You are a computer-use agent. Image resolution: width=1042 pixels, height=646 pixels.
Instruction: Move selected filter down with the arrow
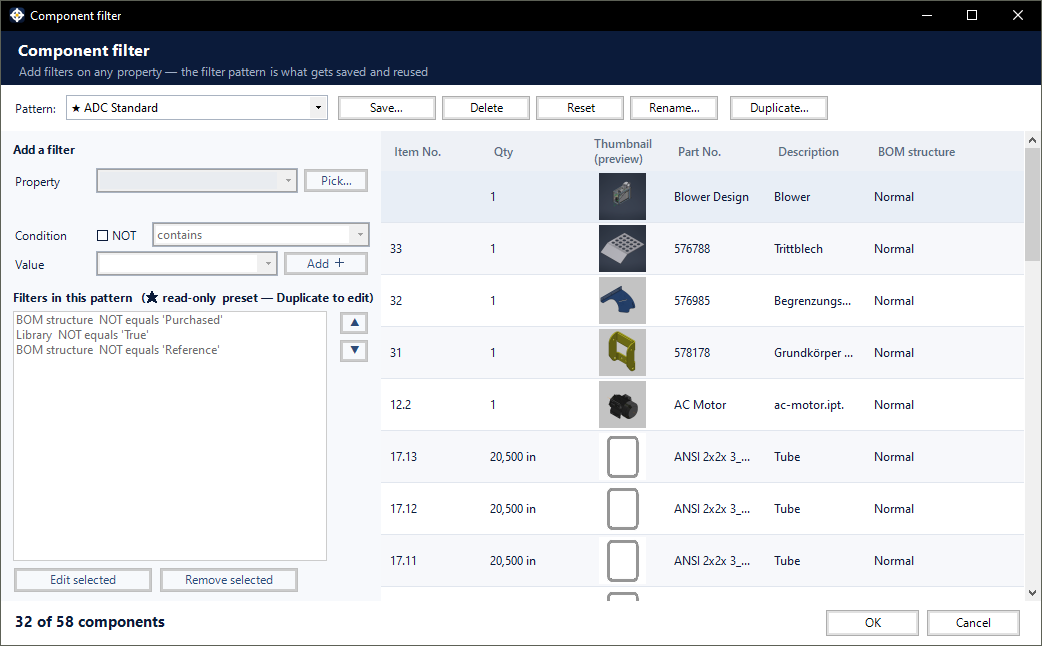[x=354, y=350]
